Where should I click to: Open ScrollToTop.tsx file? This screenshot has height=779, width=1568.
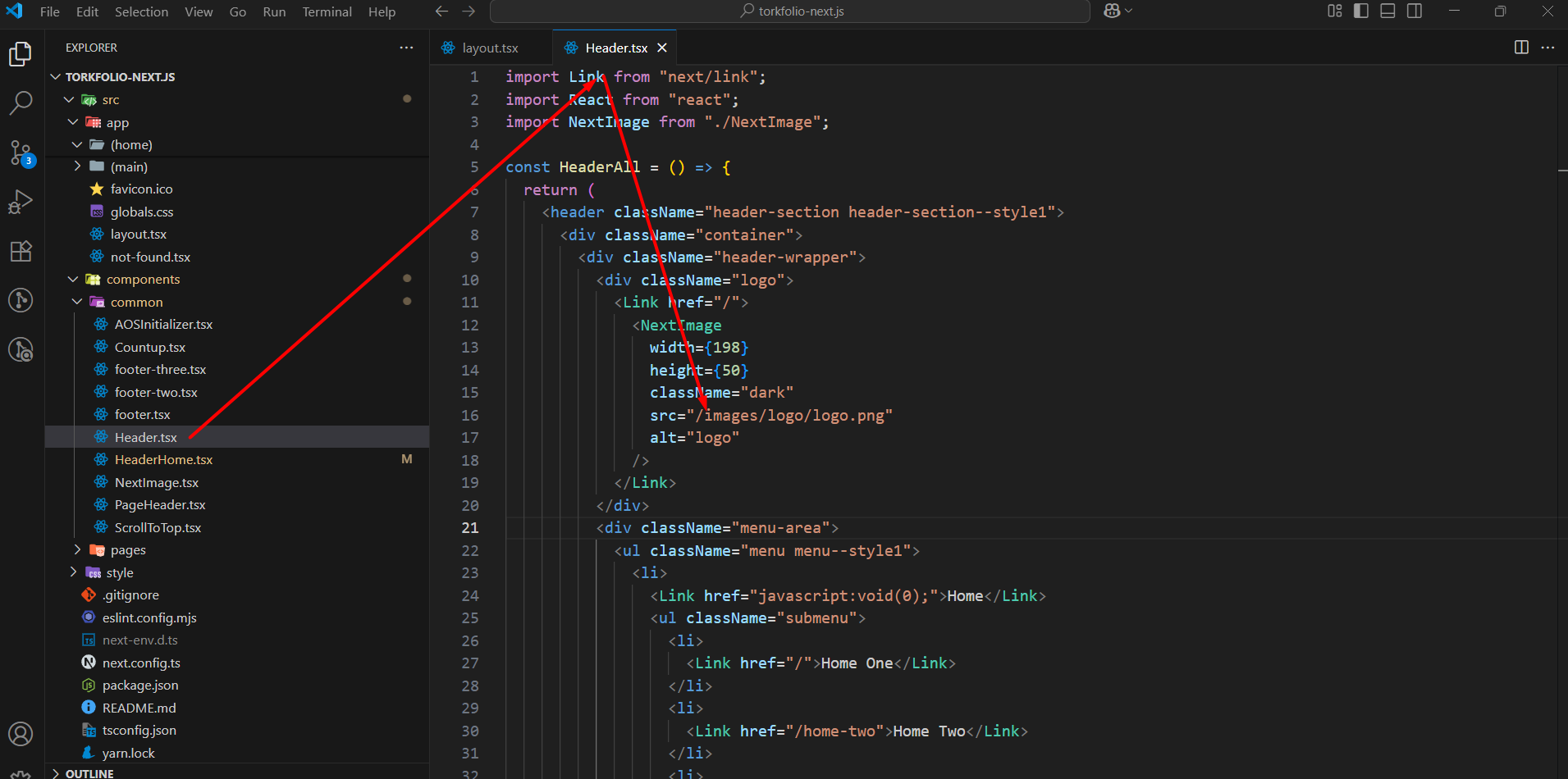237,527
